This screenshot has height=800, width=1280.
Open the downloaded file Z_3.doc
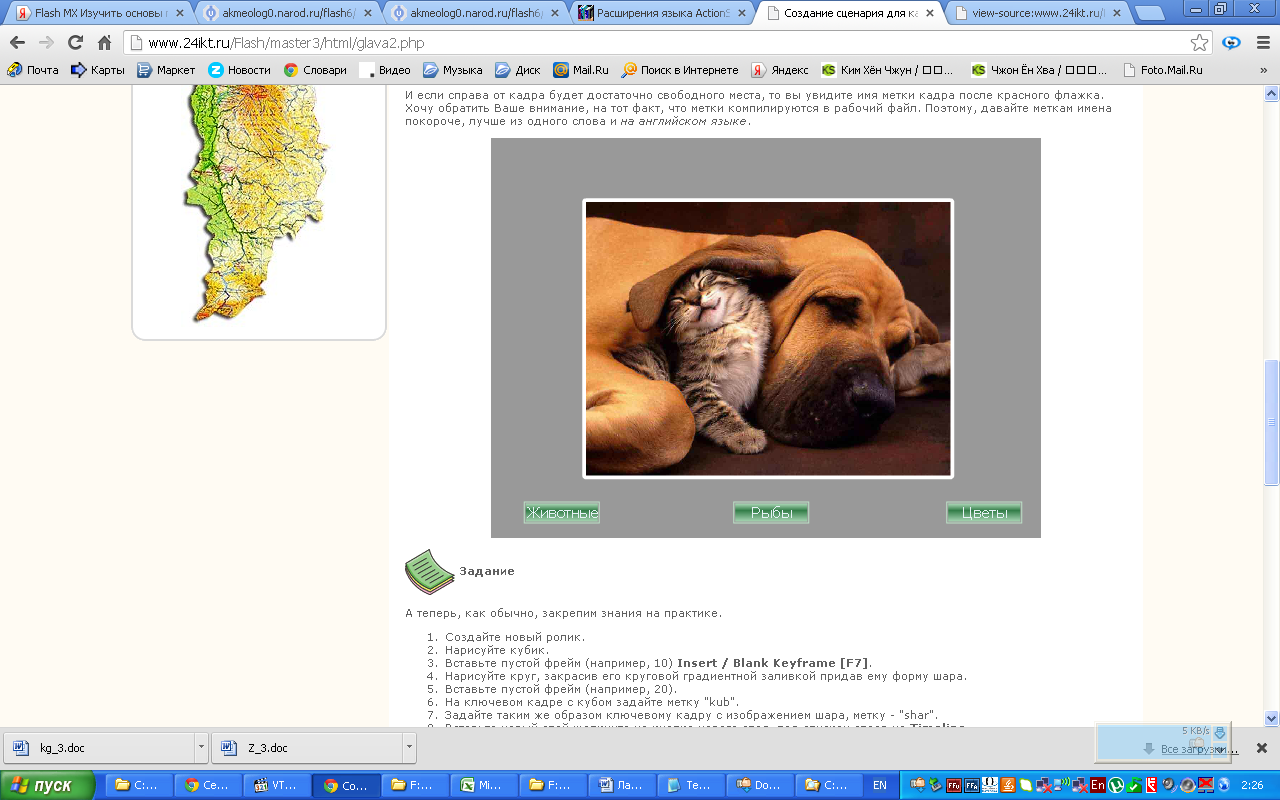[307, 747]
